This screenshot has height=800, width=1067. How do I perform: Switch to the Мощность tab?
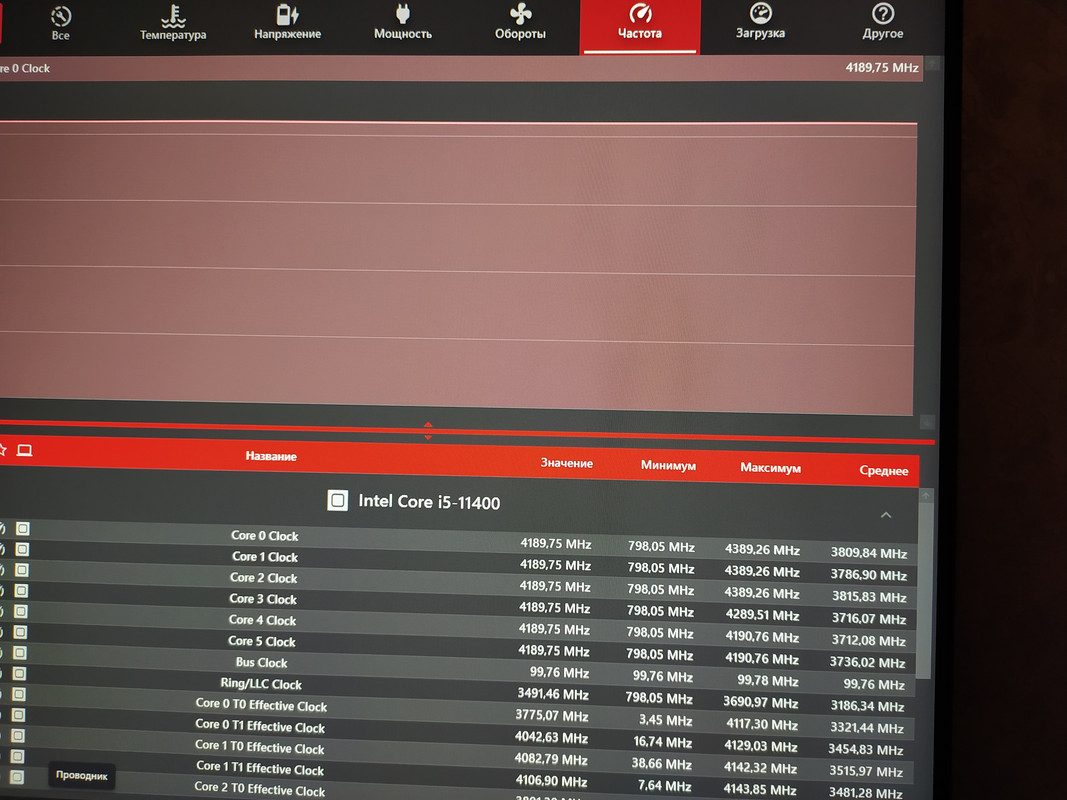[x=403, y=23]
